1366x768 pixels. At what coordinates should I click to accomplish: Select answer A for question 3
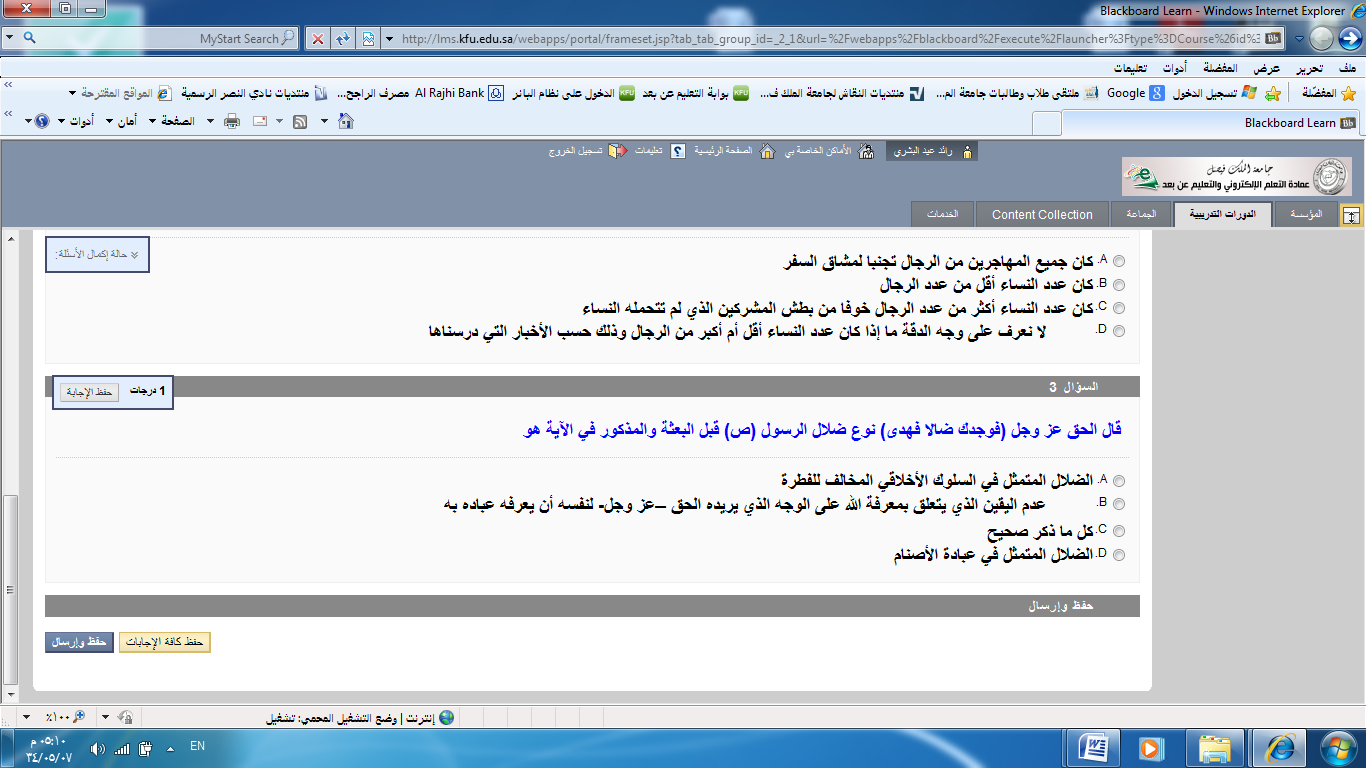click(x=1118, y=481)
